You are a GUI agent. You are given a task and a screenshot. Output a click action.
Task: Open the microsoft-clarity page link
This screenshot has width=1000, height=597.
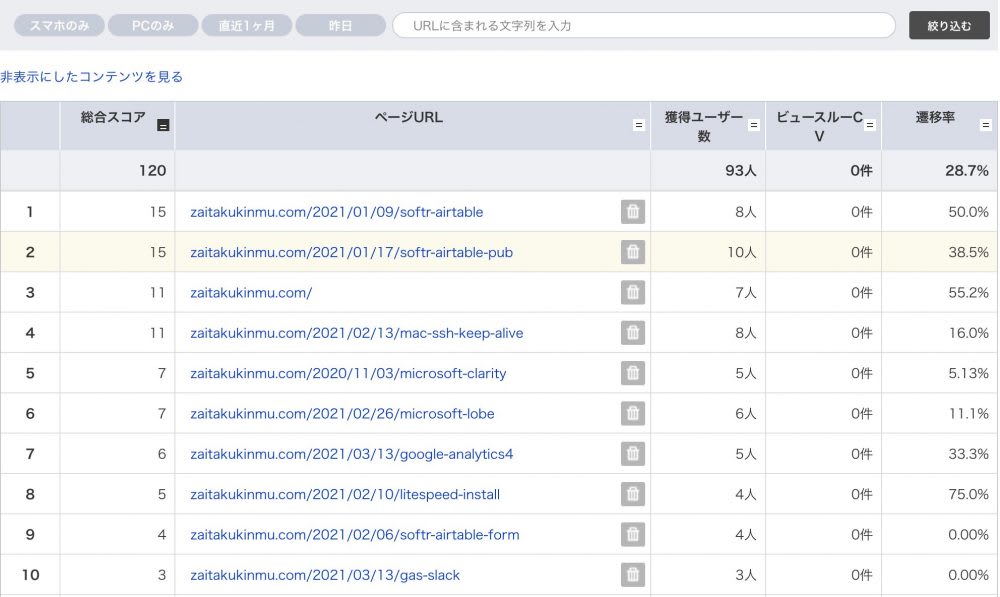pyautogui.click(x=348, y=373)
